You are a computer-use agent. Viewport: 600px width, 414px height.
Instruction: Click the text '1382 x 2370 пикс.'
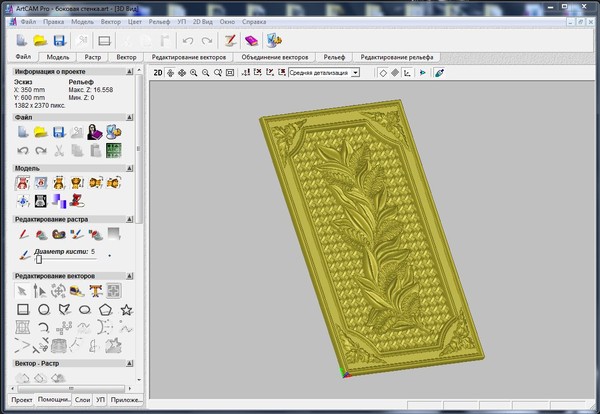(40, 105)
